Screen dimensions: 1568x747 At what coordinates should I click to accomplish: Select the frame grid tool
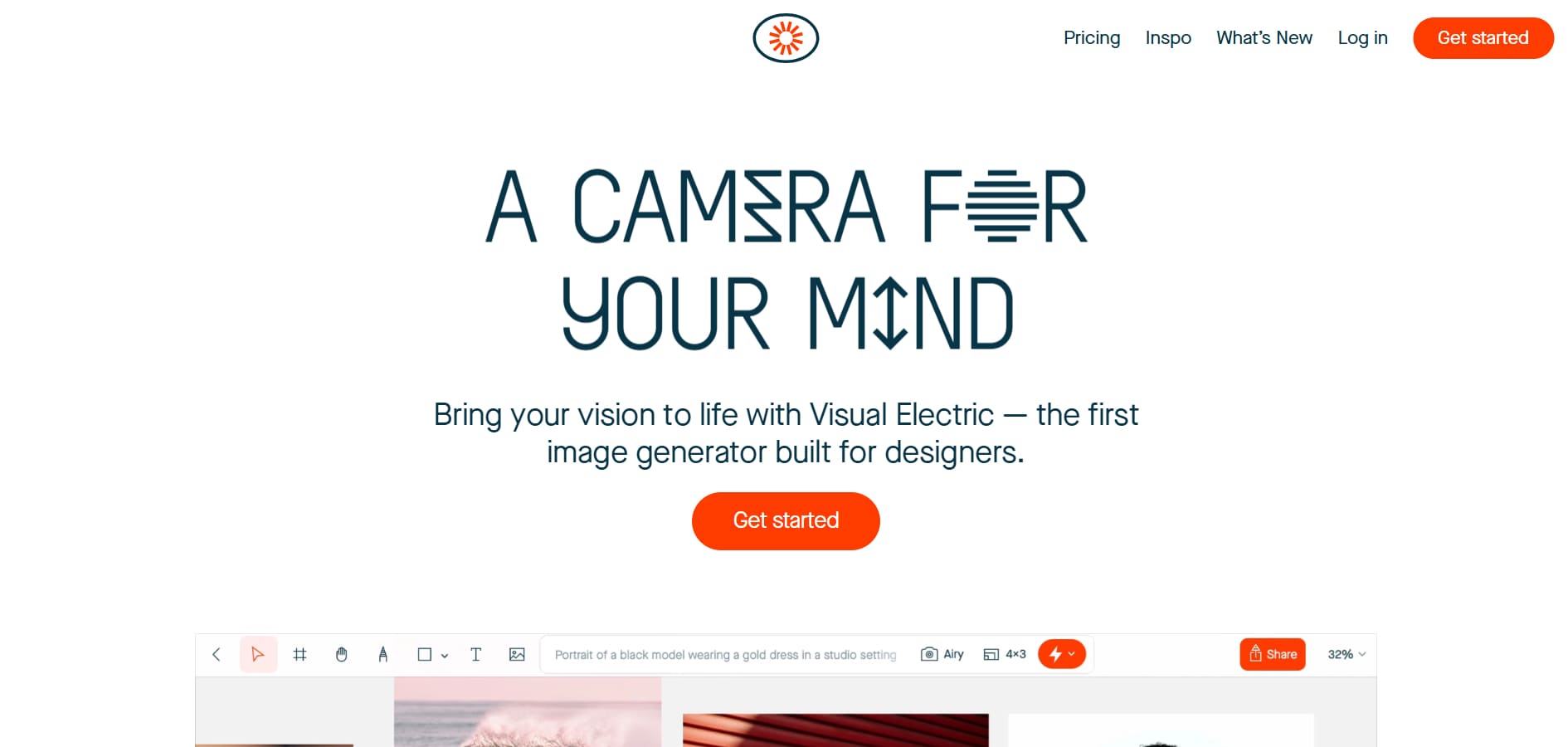299,654
